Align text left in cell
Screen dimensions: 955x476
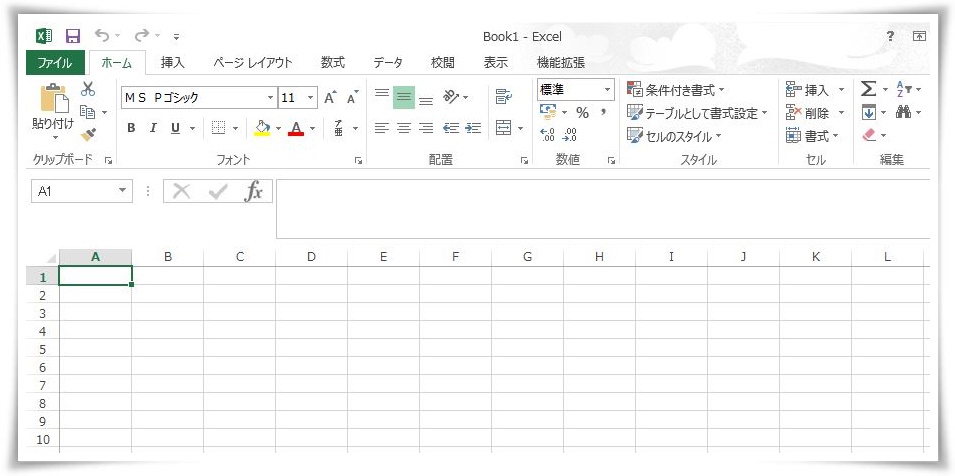pos(381,128)
